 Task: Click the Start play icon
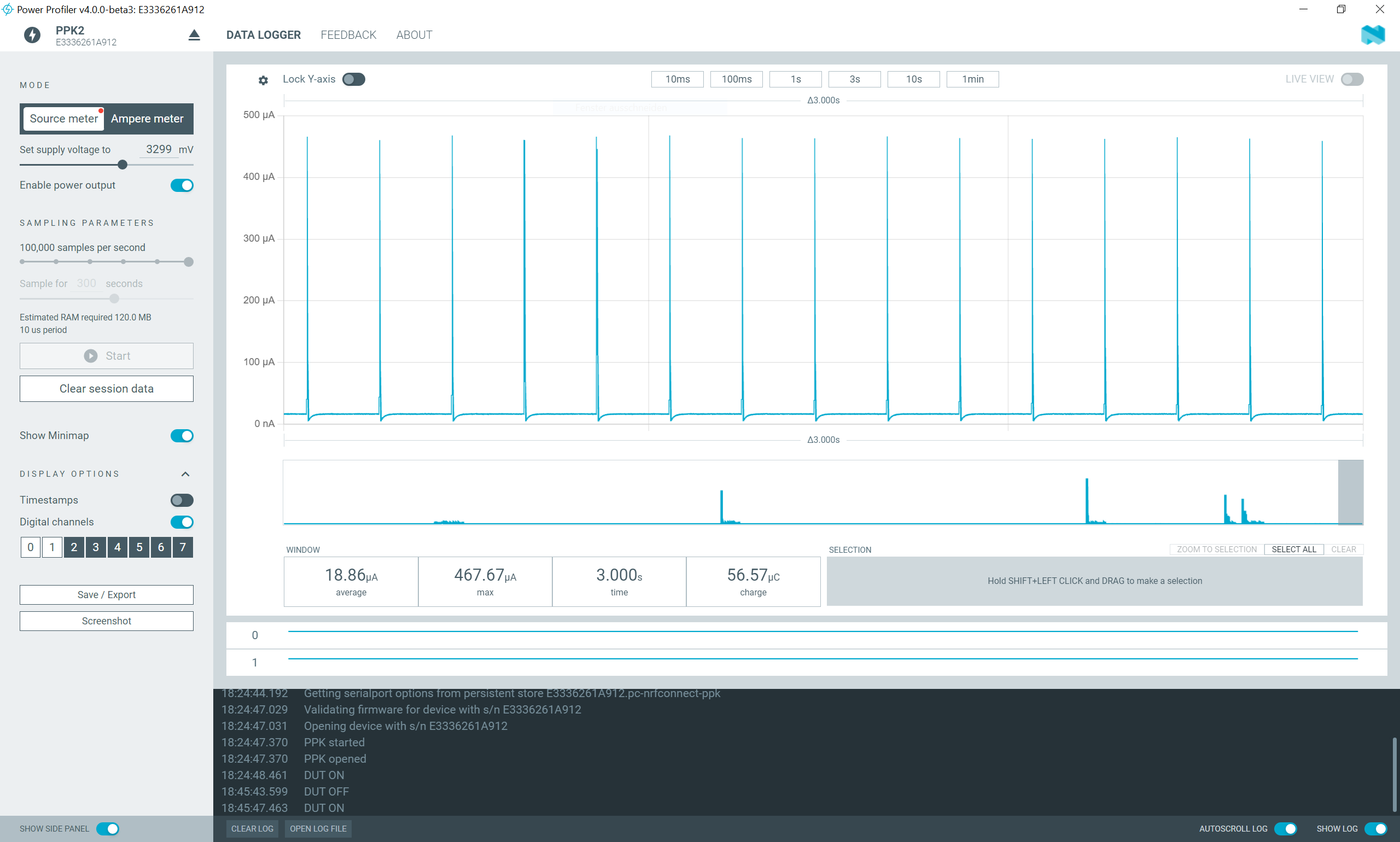pyautogui.click(x=91, y=356)
